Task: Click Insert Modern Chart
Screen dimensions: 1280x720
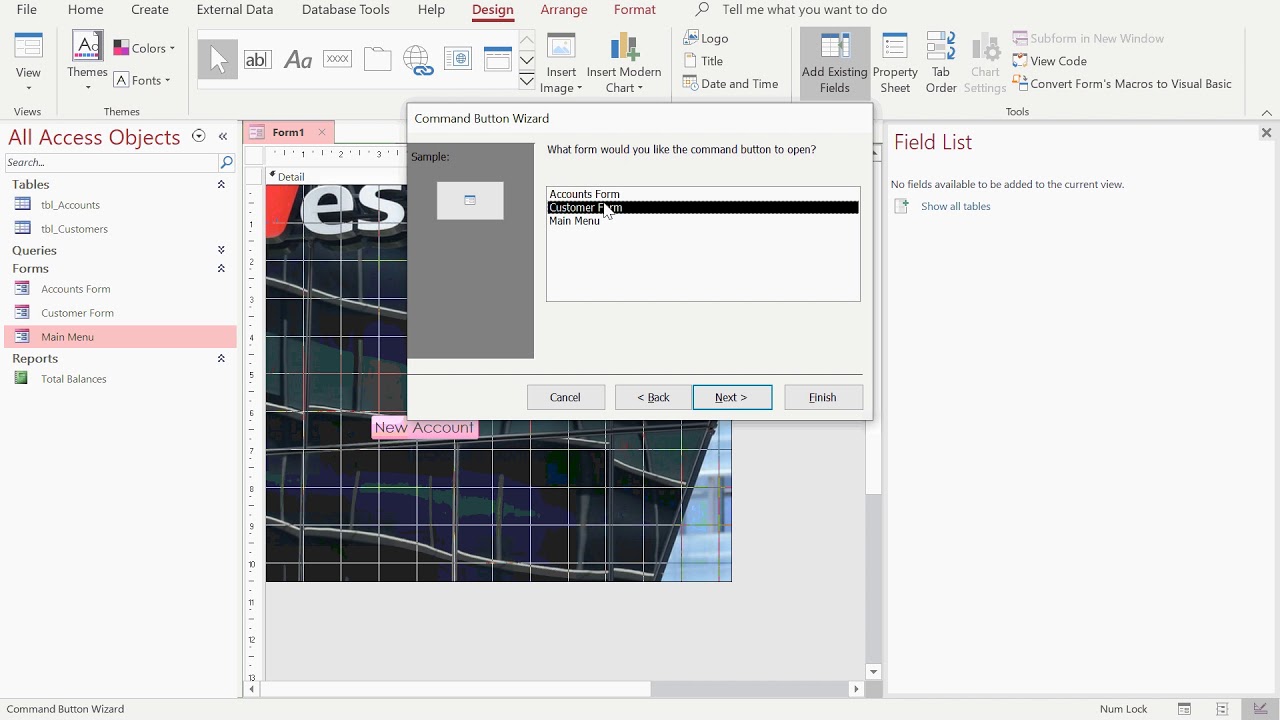Action: [x=624, y=62]
